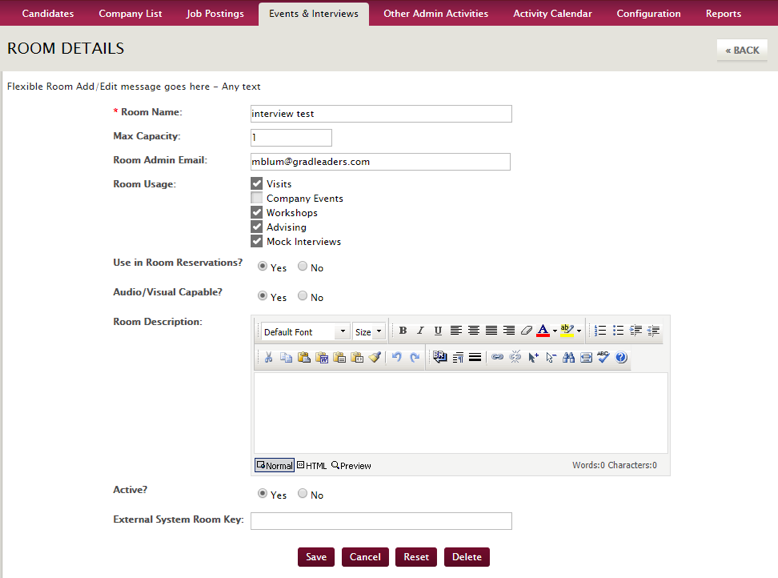Image resolution: width=778 pixels, height=578 pixels.
Task: Redo the last edit
Action: tap(414, 357)
